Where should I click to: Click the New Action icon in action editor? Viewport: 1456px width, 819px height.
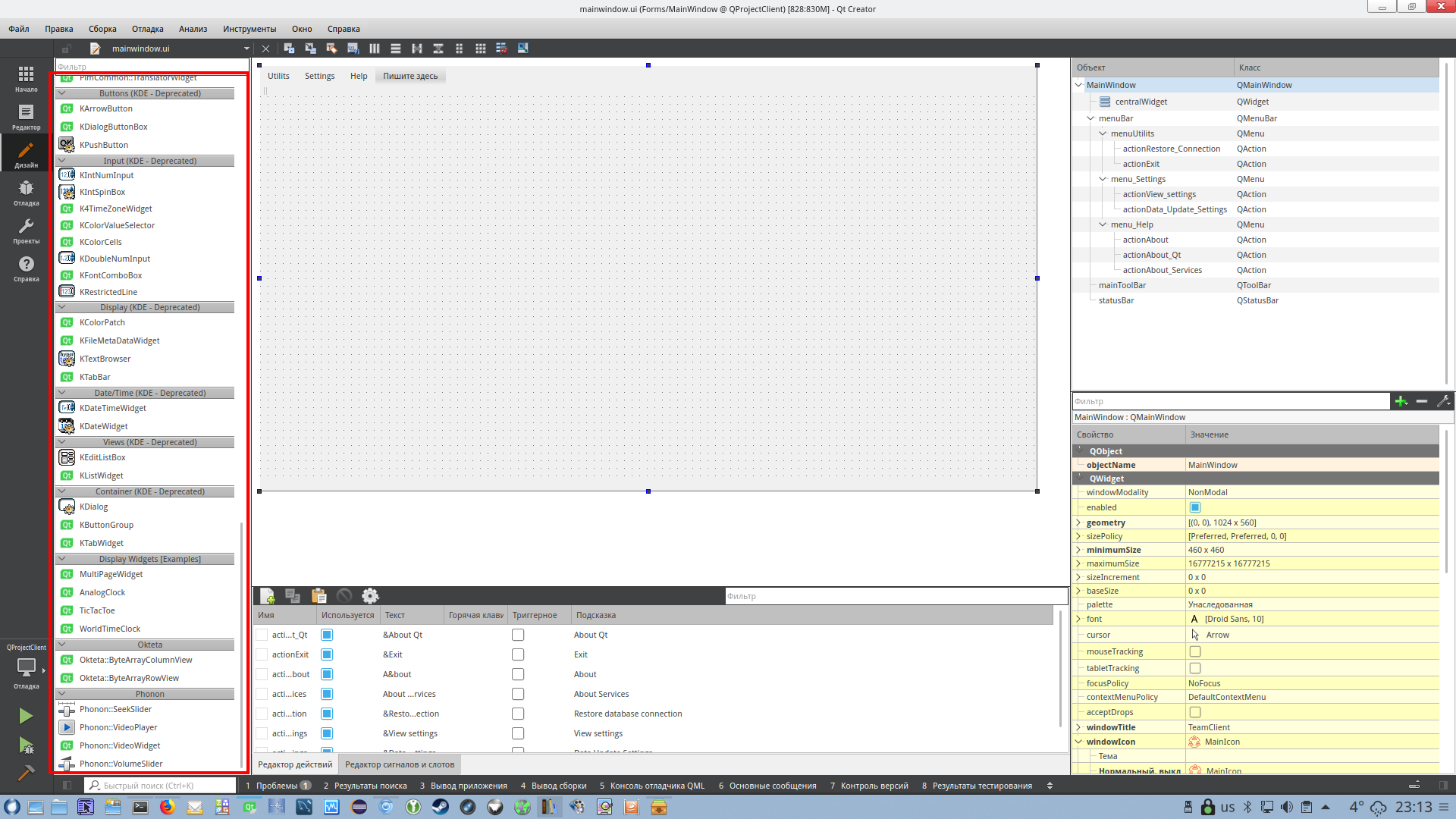267,596
